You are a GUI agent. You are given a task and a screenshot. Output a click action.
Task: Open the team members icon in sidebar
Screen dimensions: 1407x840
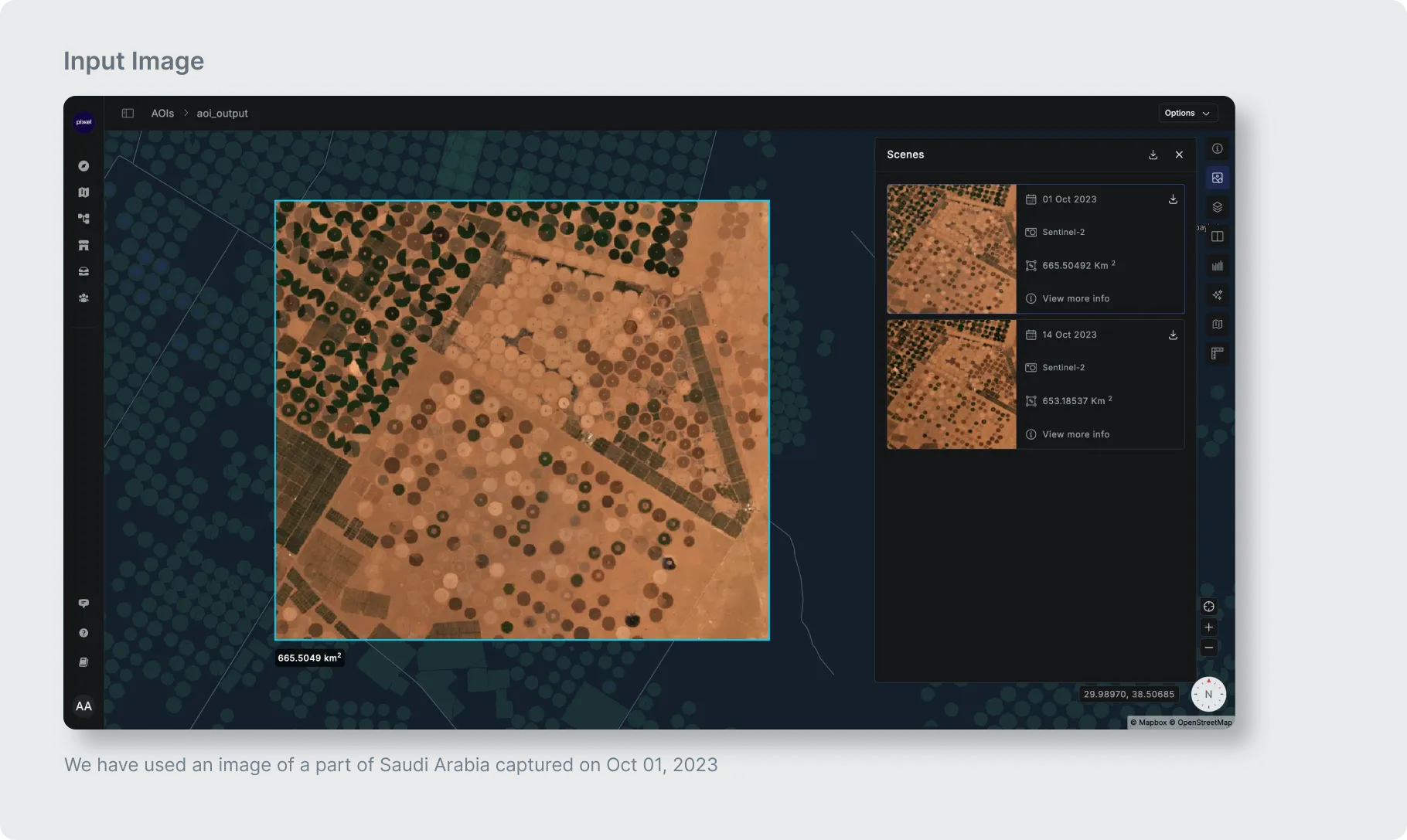coord(83,298)
